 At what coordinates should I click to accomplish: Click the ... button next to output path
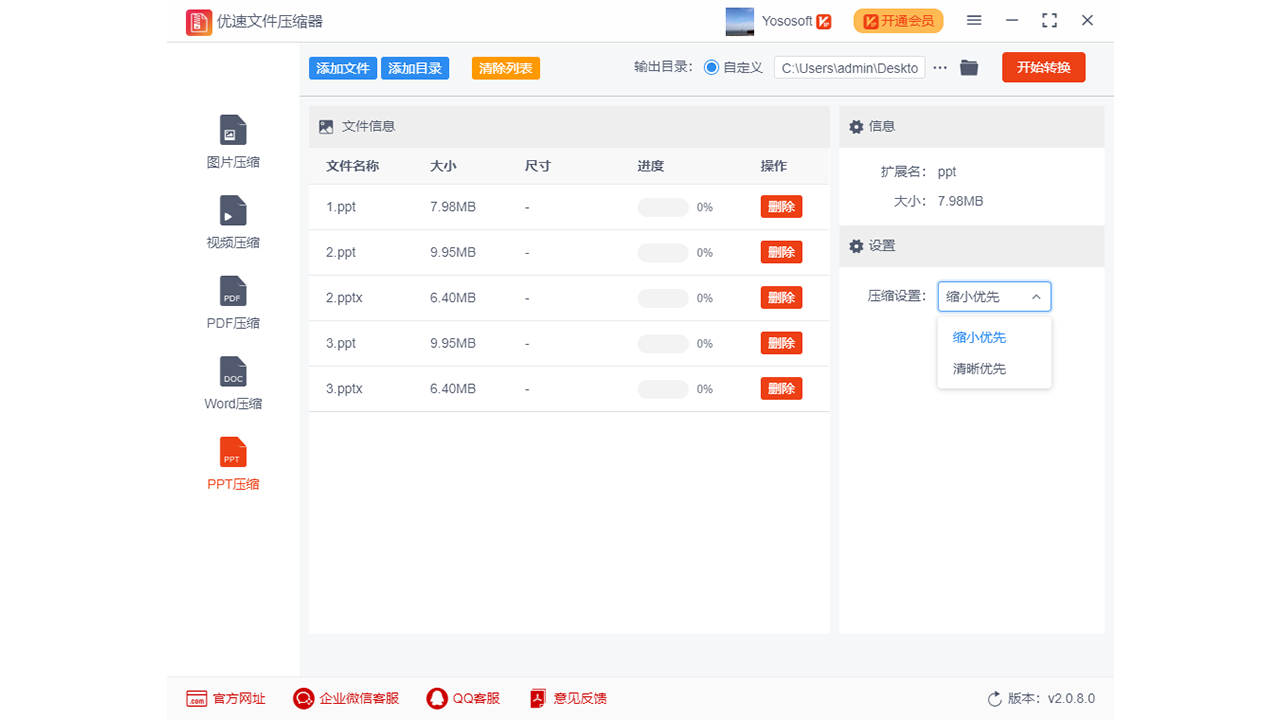pos(939,67)
